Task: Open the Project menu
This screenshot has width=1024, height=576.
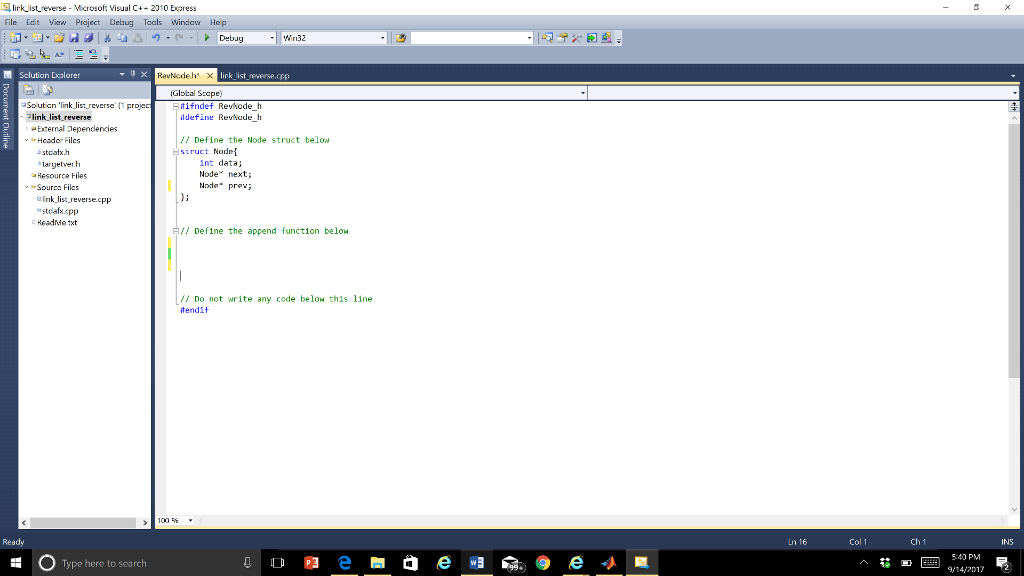Action: pos(87,22)
